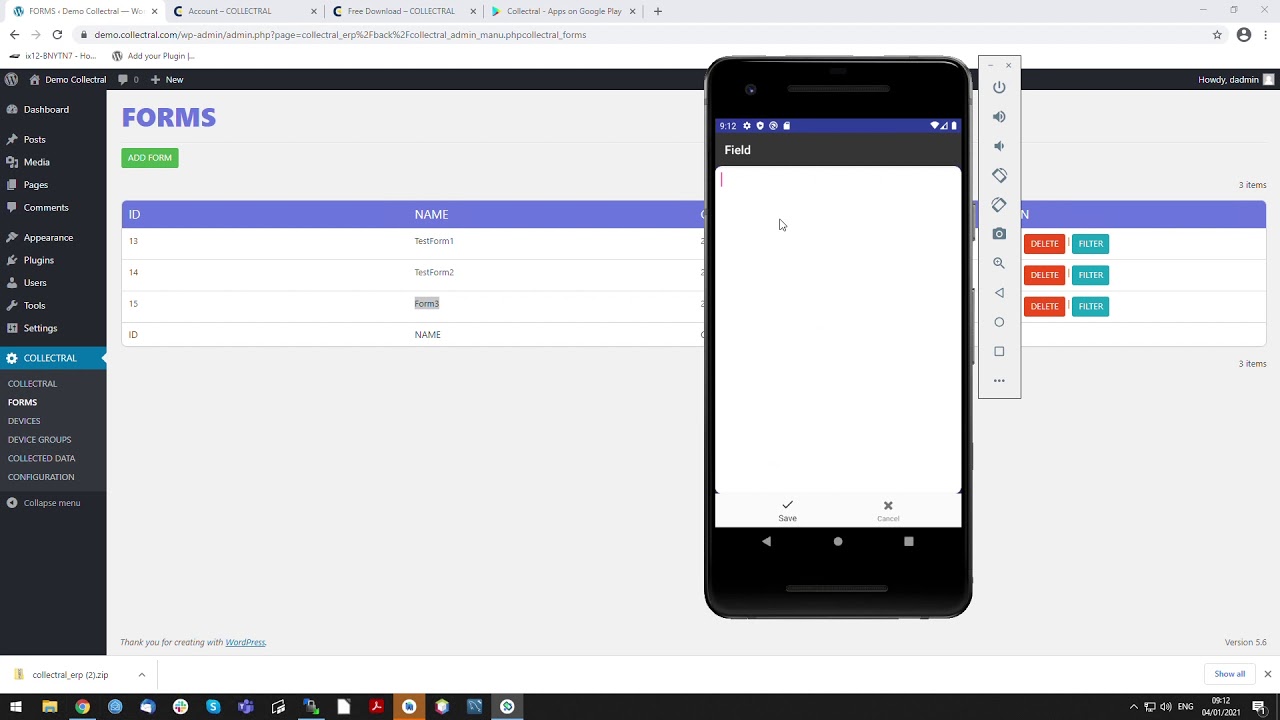Click the comments bubble in admin bar
Viewport: 1280px width, 720px height.
tap(128, 79)
